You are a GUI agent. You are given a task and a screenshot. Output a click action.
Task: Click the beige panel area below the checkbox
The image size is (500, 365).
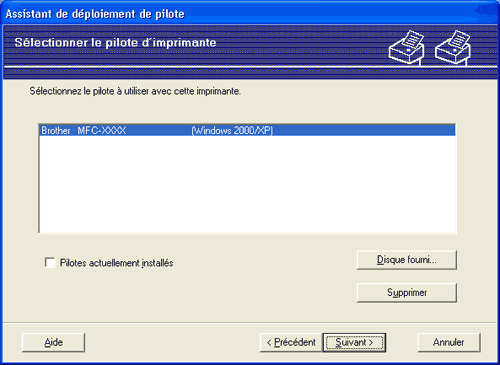[167, 297]
